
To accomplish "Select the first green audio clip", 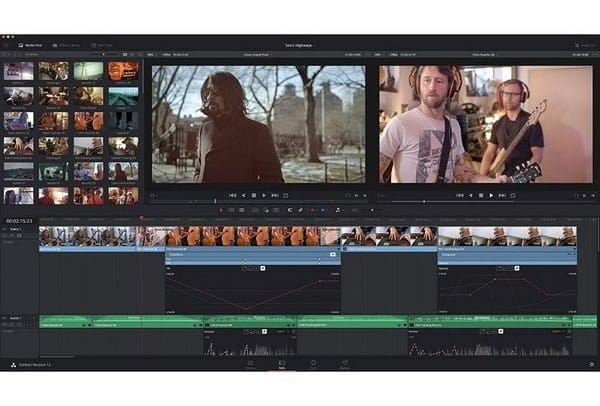I will (66, 322).
